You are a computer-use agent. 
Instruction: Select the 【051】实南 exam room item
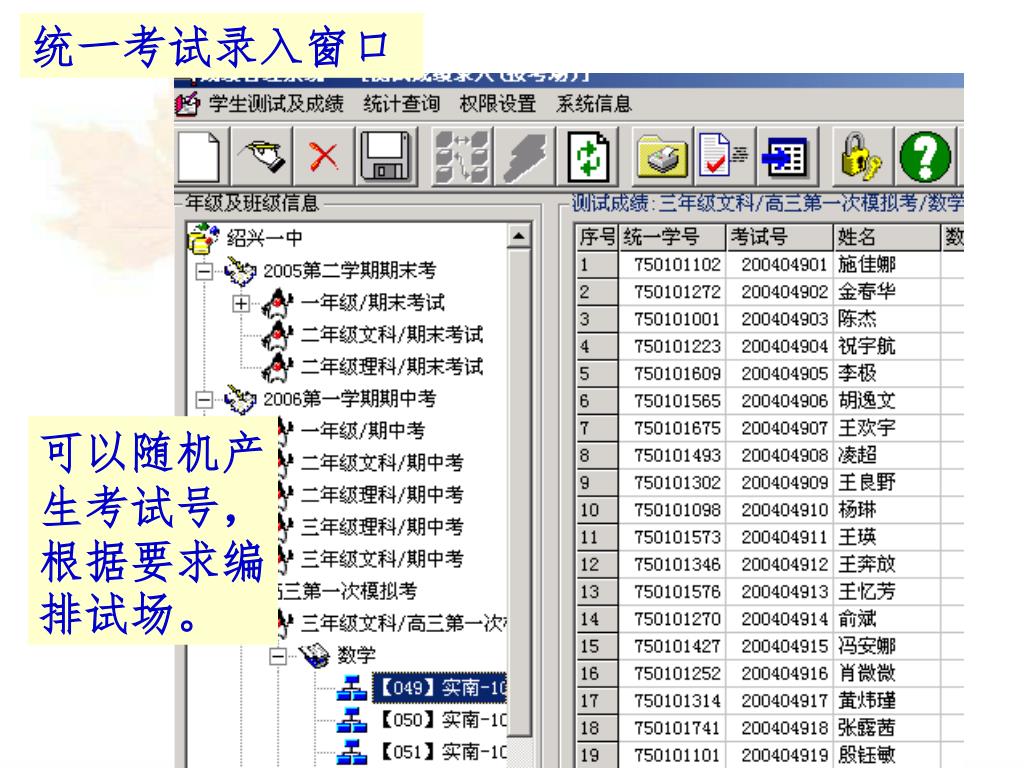click(x=440, y=752)
